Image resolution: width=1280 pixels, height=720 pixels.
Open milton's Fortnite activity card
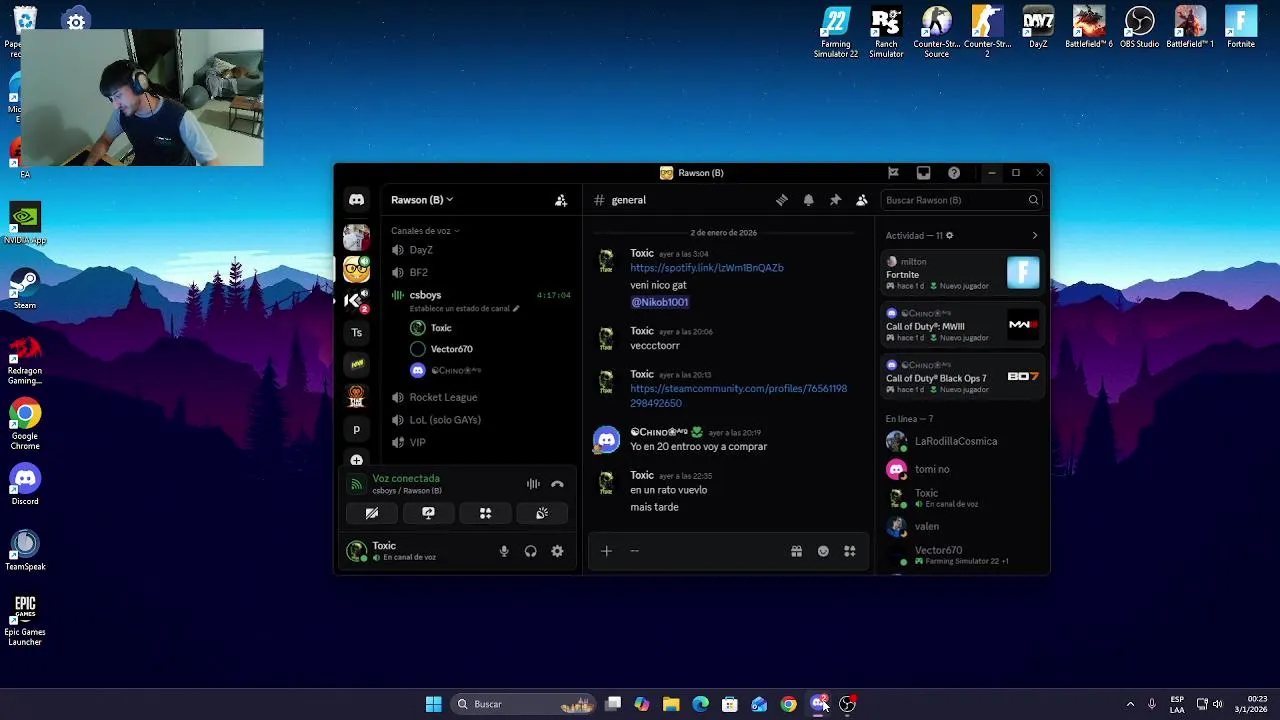[x=963, y=273]
